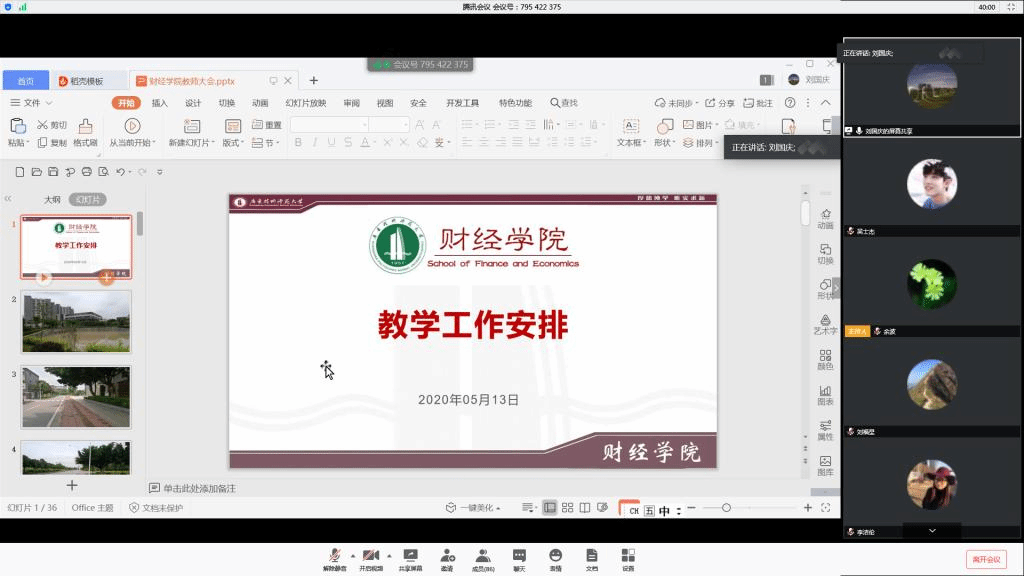Image resolution: width=1024 pixels, height=576 pixels.
Task: Toggle bold text formatting
Action: 298,143
